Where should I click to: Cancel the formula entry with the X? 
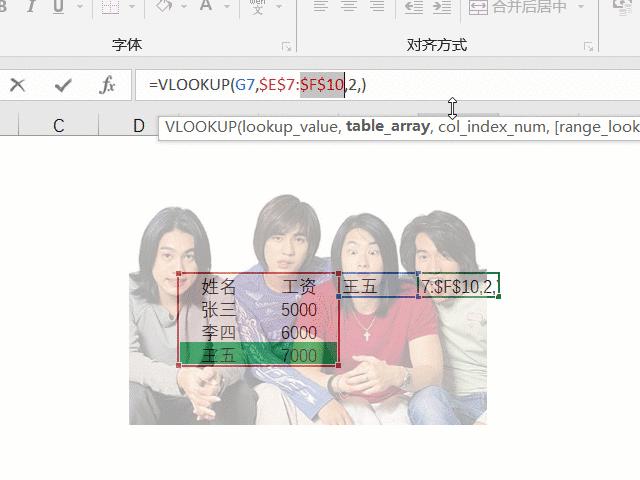click(x=18, y=85)
